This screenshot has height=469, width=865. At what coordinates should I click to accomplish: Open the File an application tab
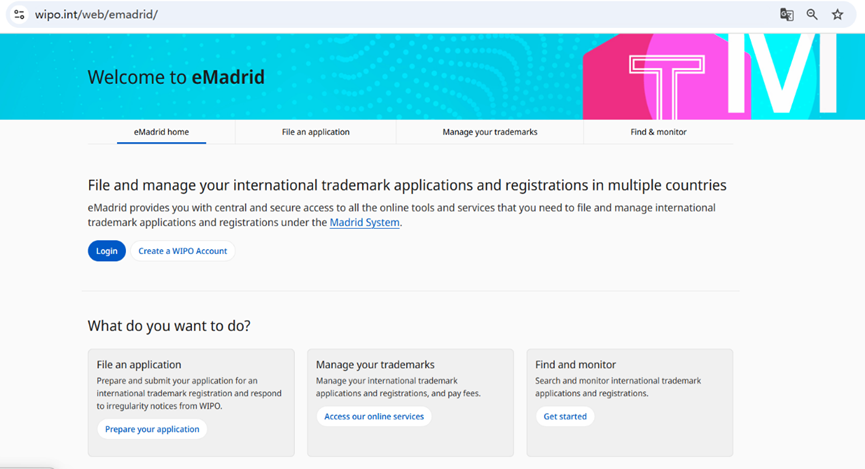tap(316, 132)
